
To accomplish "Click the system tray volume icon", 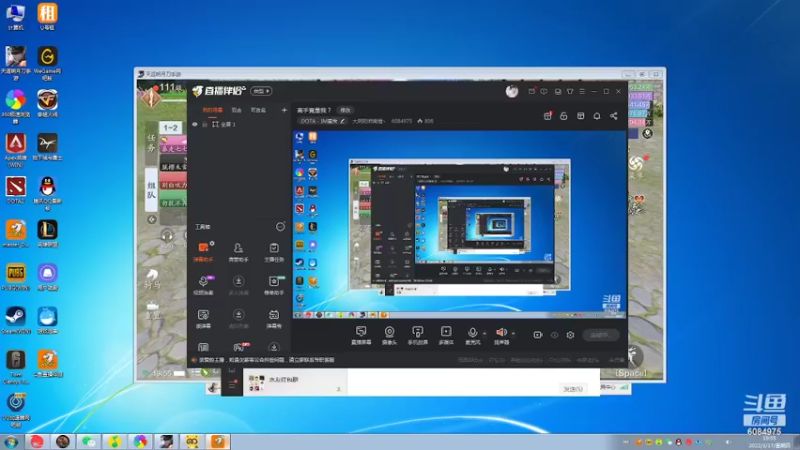I will pos(729,442).
